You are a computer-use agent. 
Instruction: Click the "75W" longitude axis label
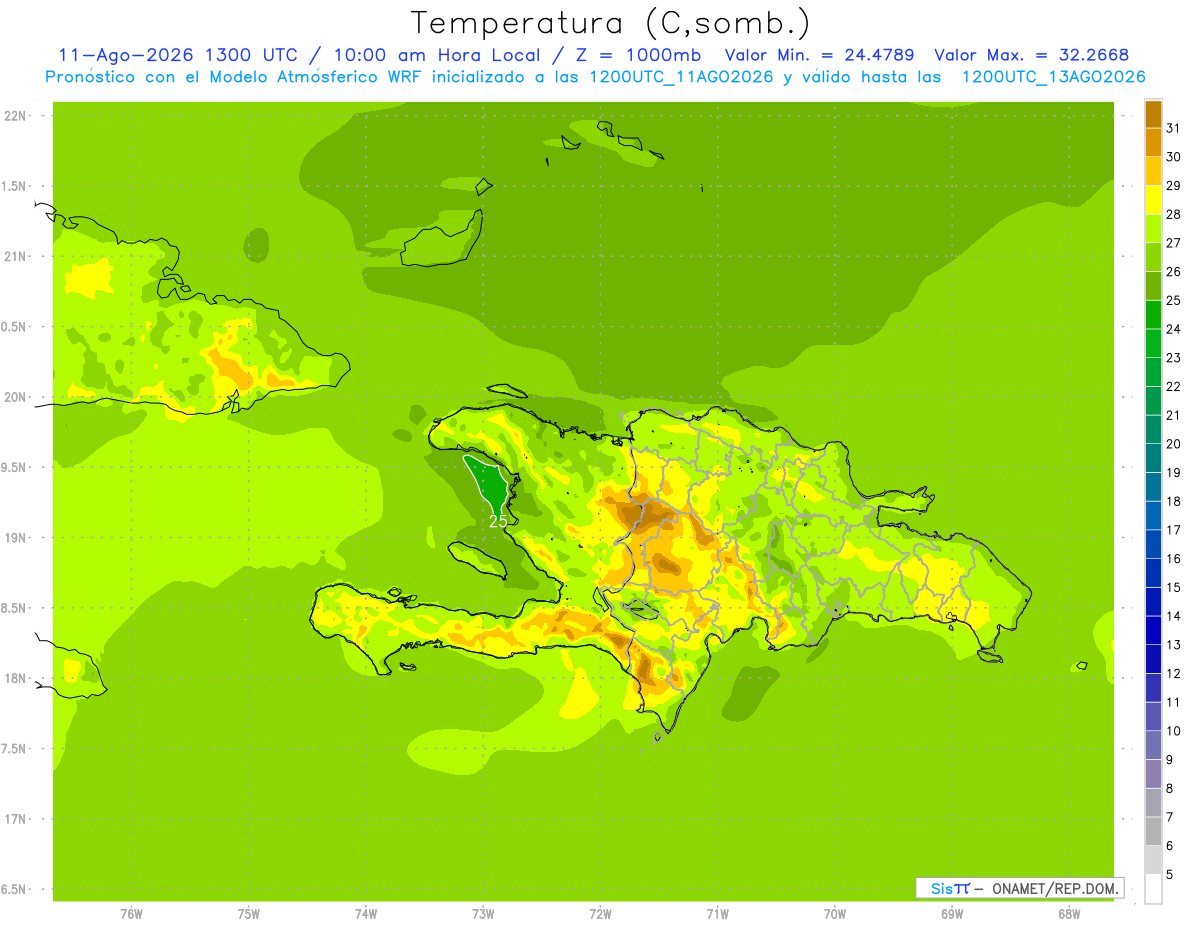(x=249, y=914)
